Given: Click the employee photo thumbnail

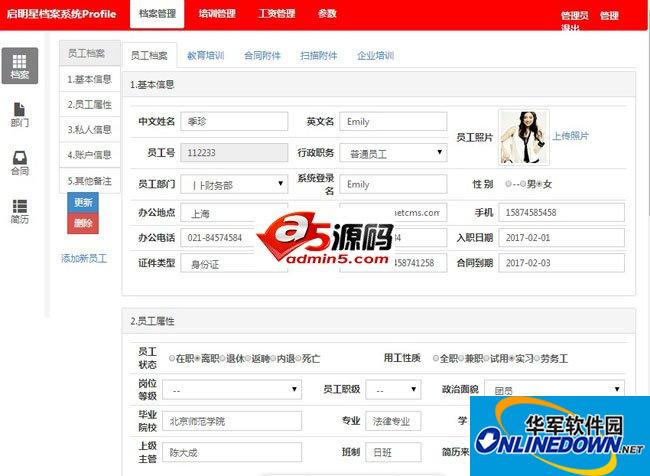Looking at the screenshot, I should coord(524,137).
